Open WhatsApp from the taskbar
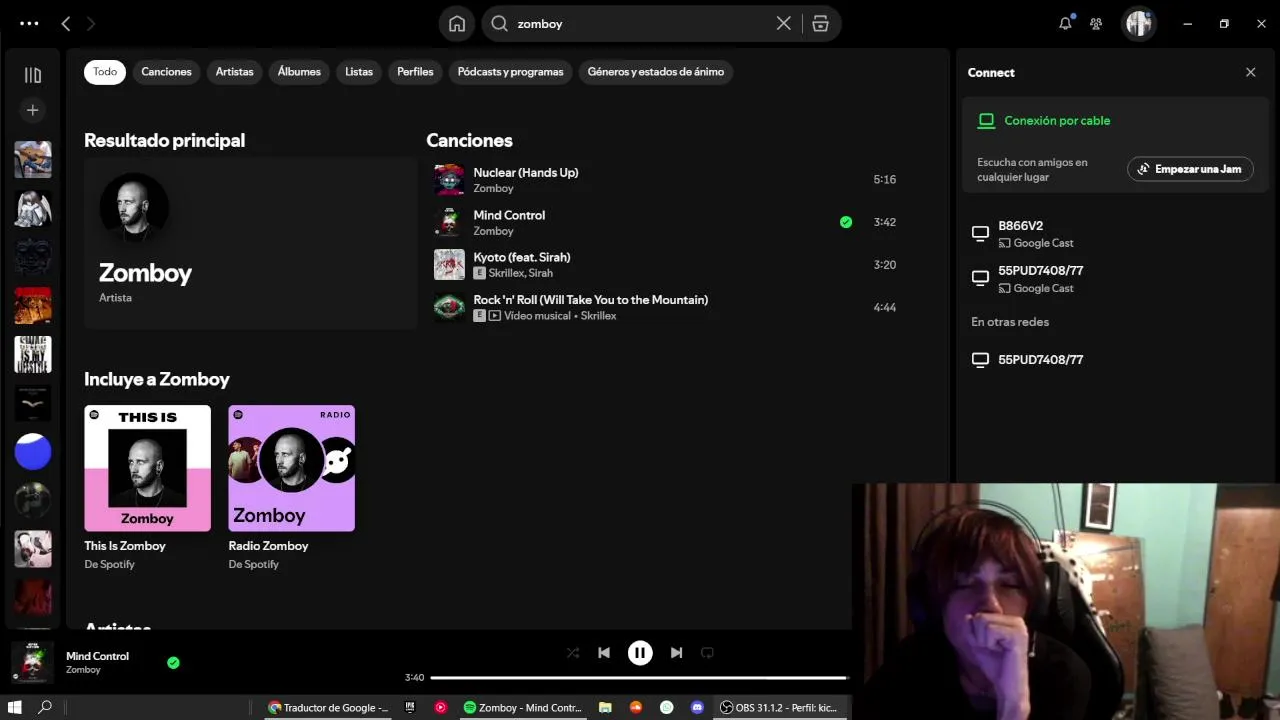The height and width of the screenshot is (720, 1280). tap(667, 707)
